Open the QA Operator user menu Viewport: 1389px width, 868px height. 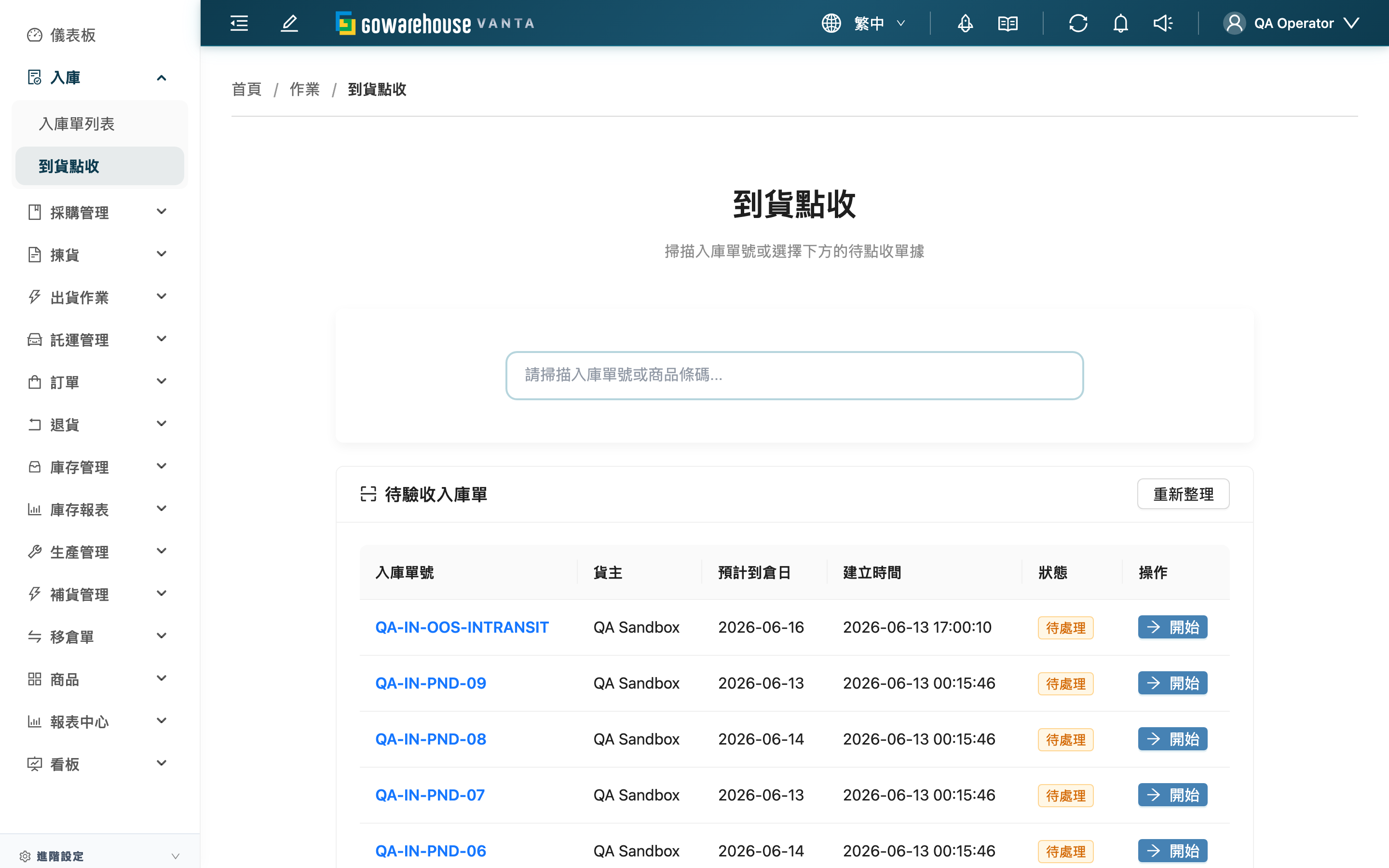[1292, 23]
